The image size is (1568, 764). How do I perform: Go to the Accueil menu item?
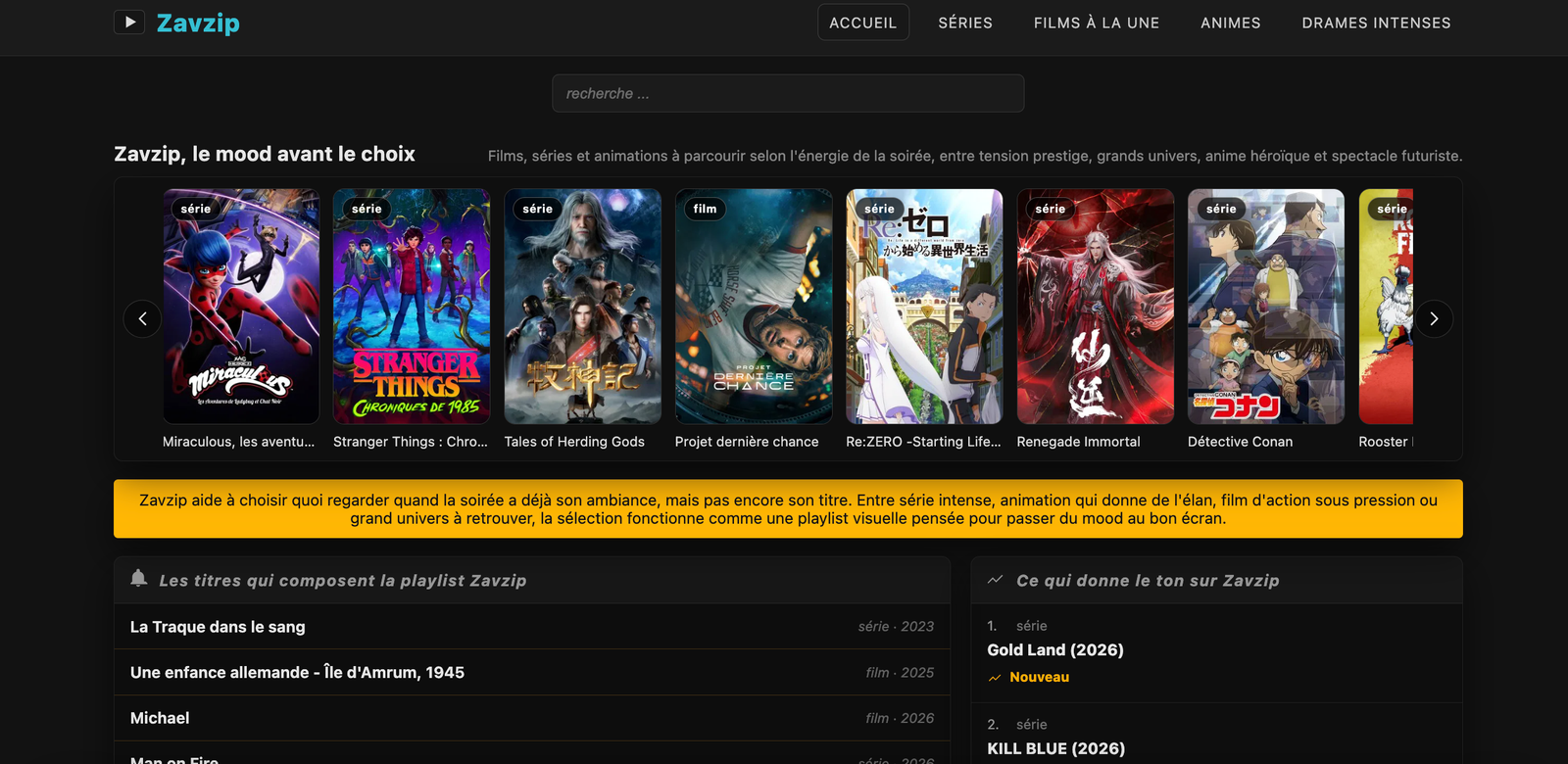(863, 23)
